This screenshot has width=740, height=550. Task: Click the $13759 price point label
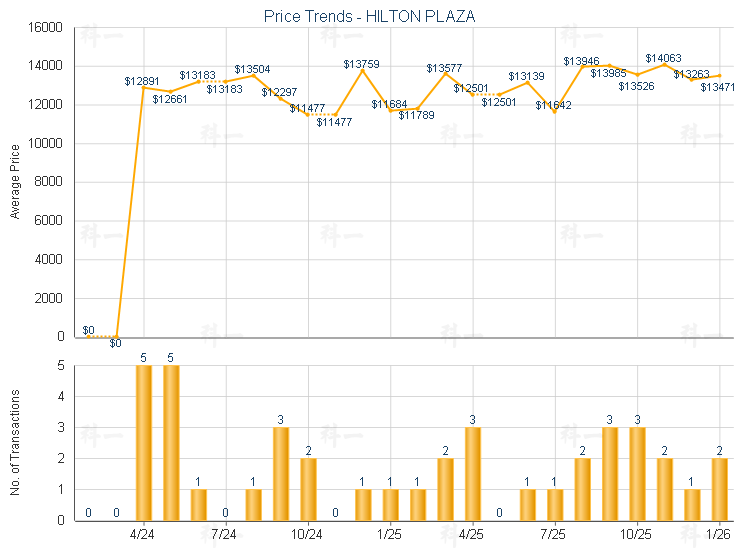(361, 64)
